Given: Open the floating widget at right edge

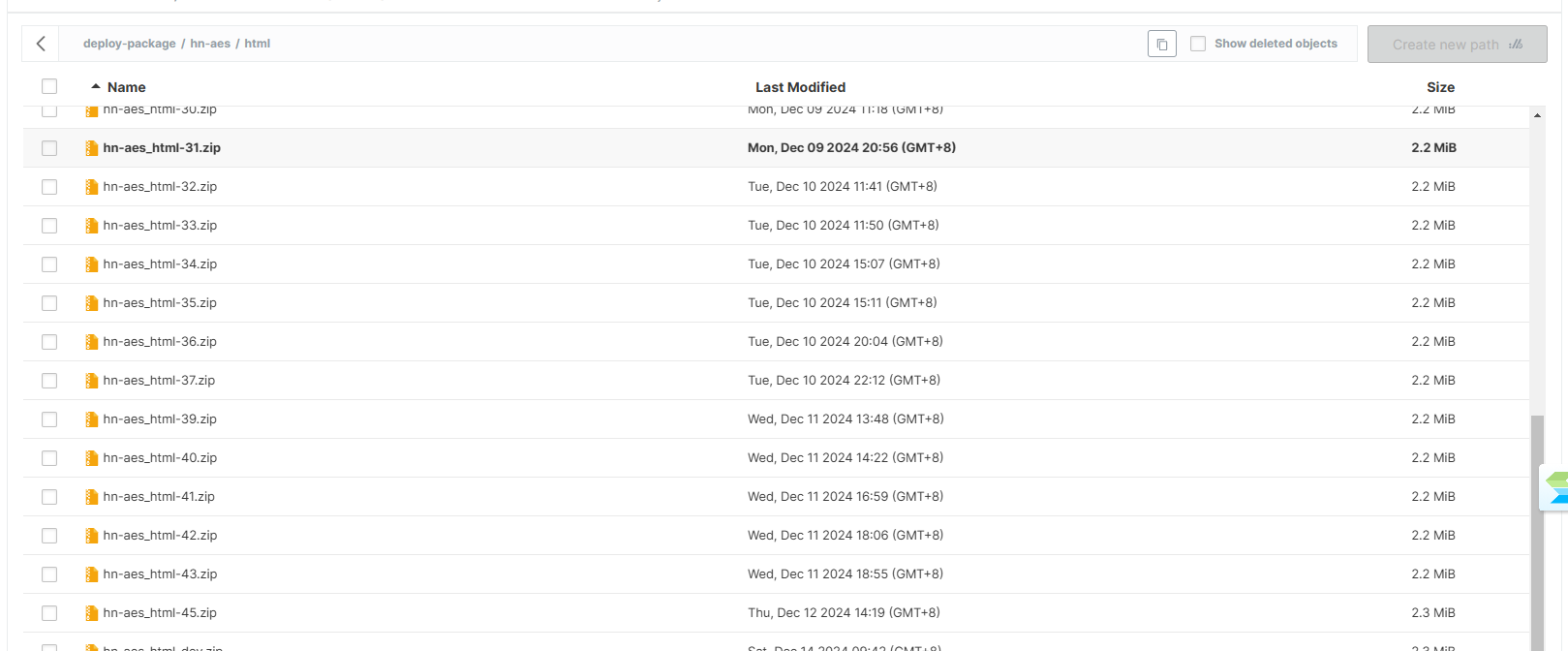Looking at the screenshot, I should point(1553,488).
